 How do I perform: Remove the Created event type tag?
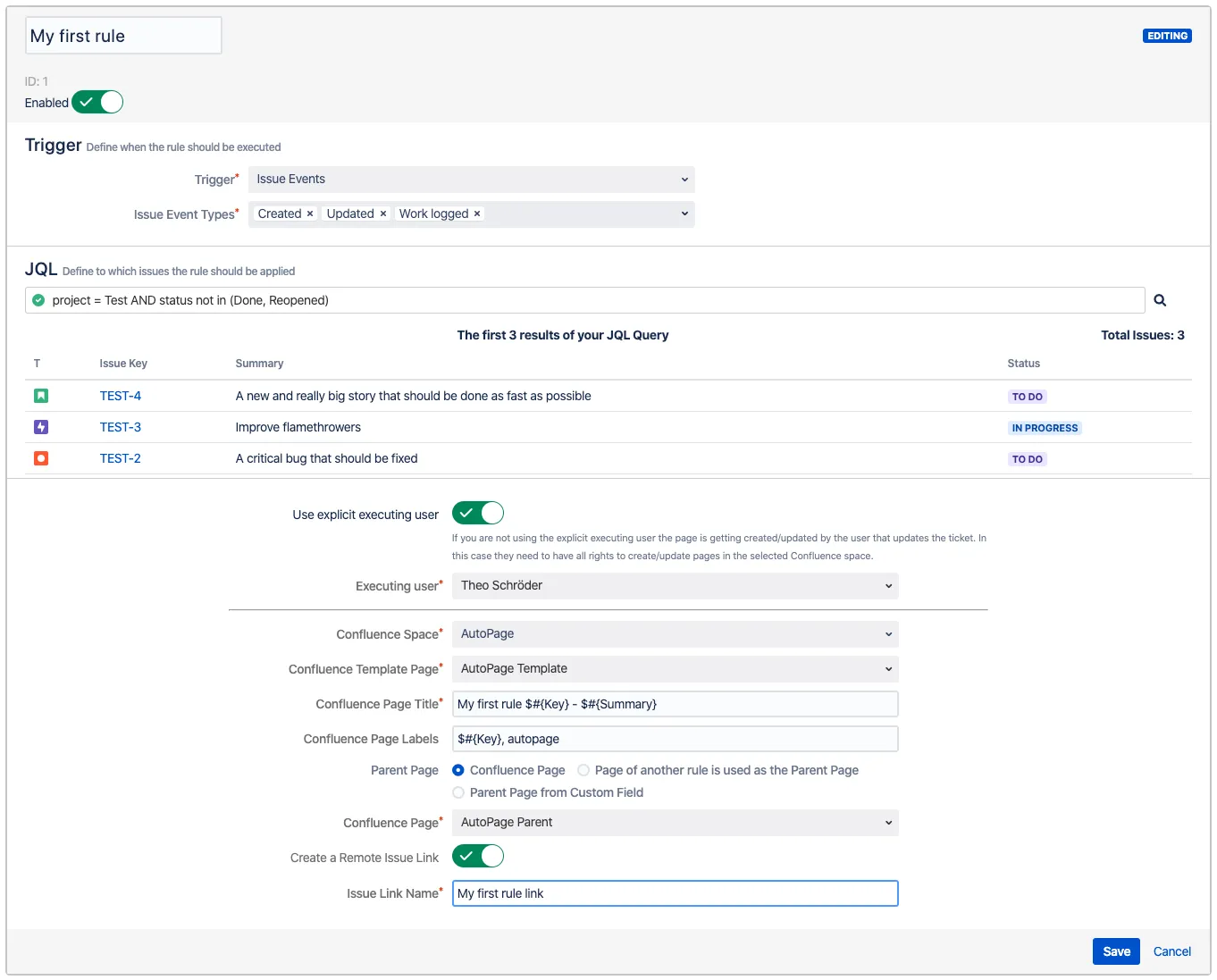310,214
